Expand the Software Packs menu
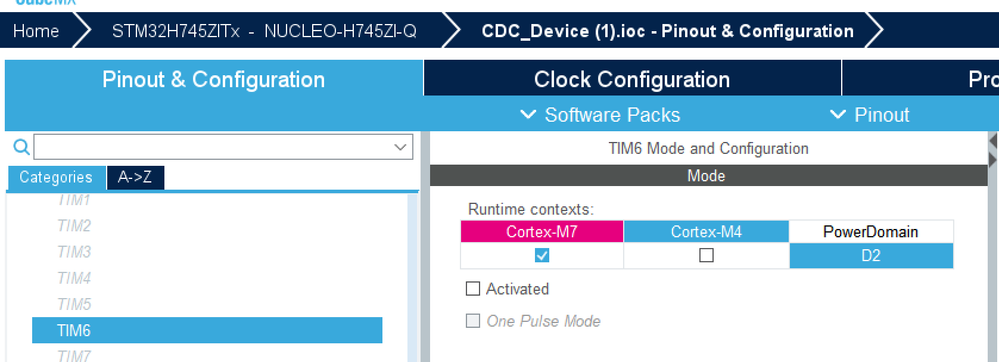 click(600, 115)
